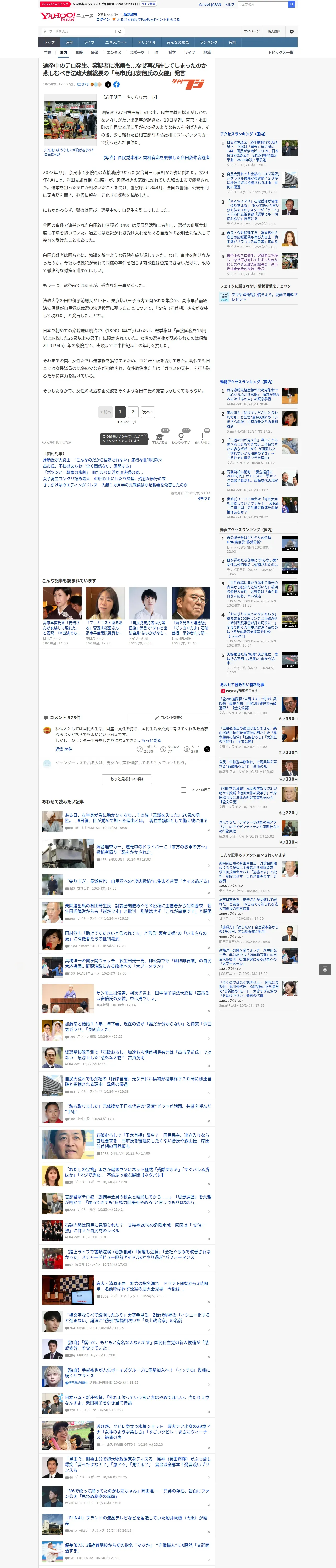The height and width of the screenshot is (1568, 336).
Task: Select the エンタメ category tab
Action: coord(114,52)
